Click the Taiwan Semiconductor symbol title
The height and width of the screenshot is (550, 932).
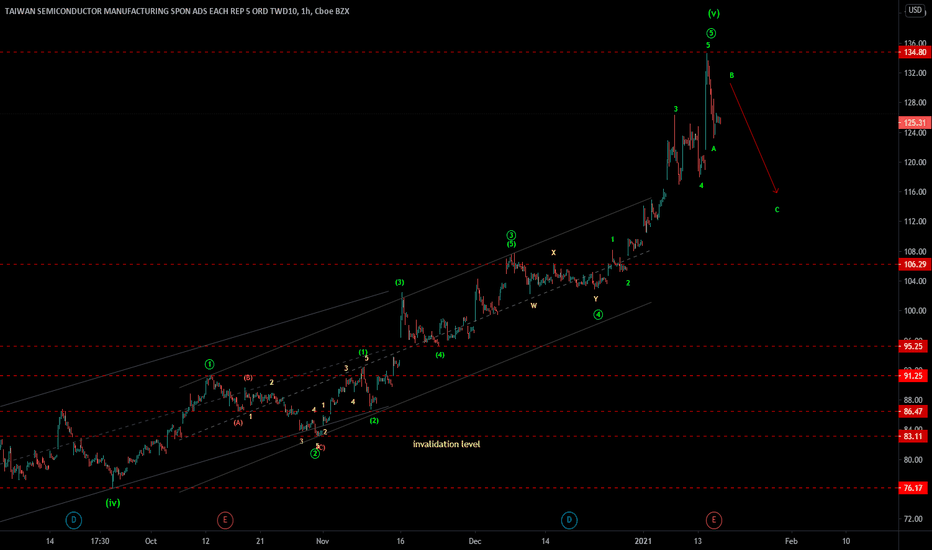(177, 11)
